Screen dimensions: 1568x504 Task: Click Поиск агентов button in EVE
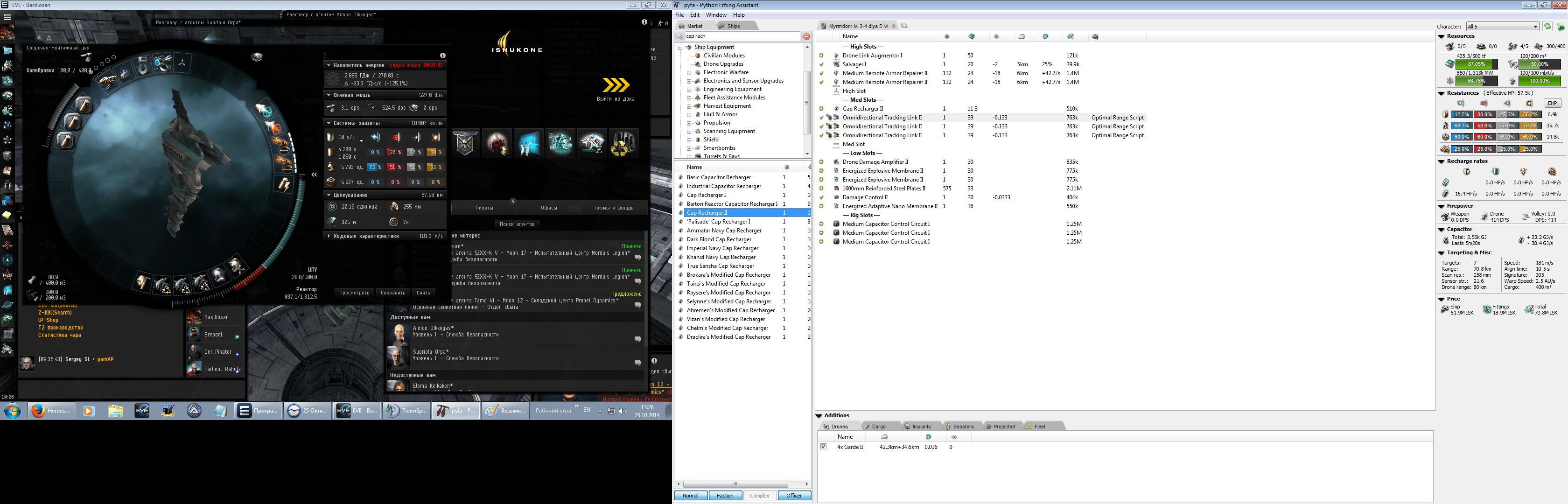[517, 224]
